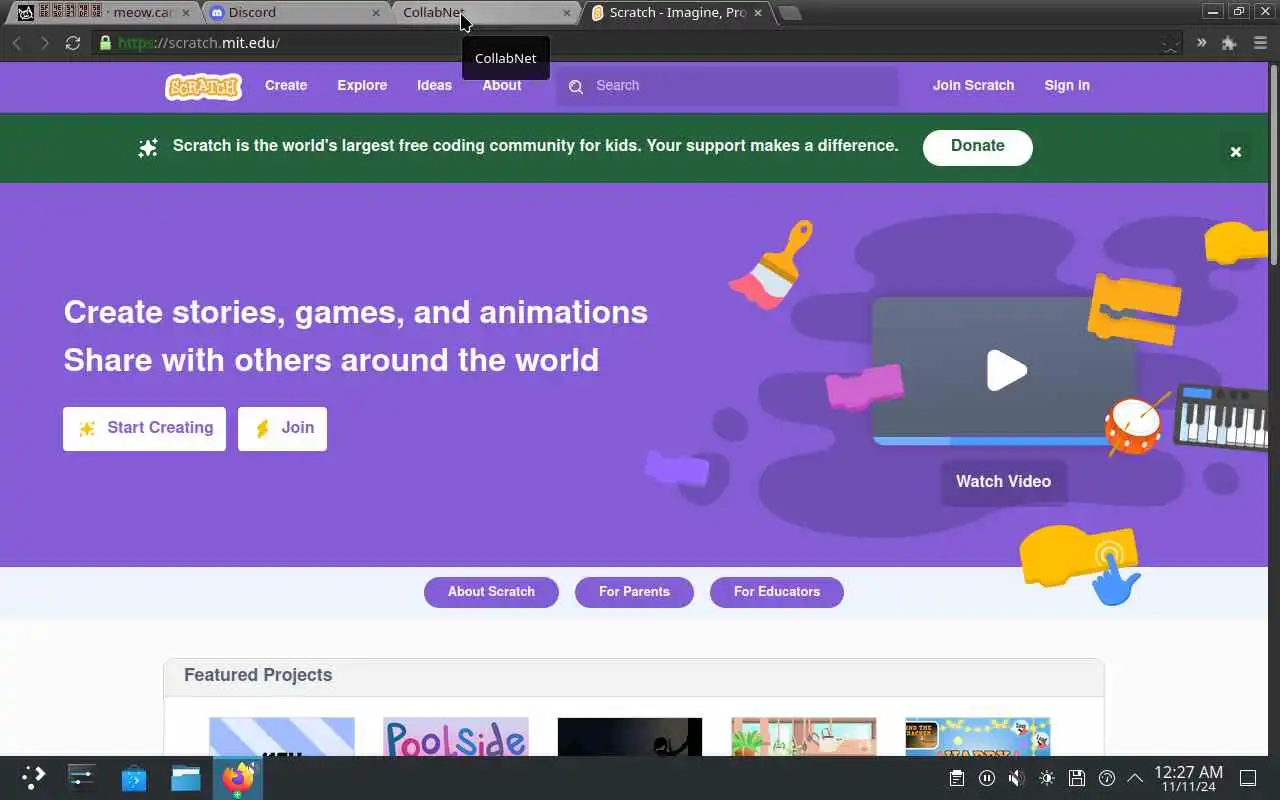
Task: Open the brightness tray icon
Action: pyautogui.click(x=1047, y=778)
